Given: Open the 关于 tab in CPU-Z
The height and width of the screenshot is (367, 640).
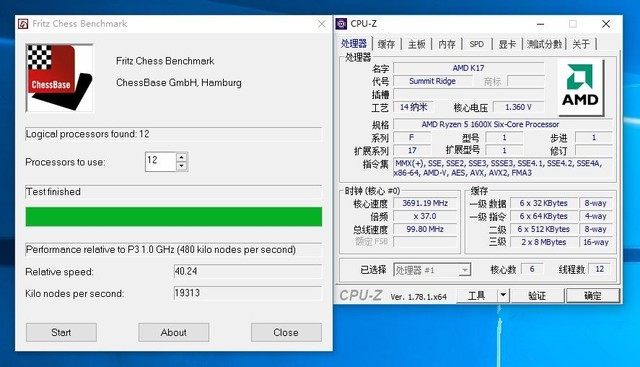Looking at the screenshot, I should pos(581,44).
